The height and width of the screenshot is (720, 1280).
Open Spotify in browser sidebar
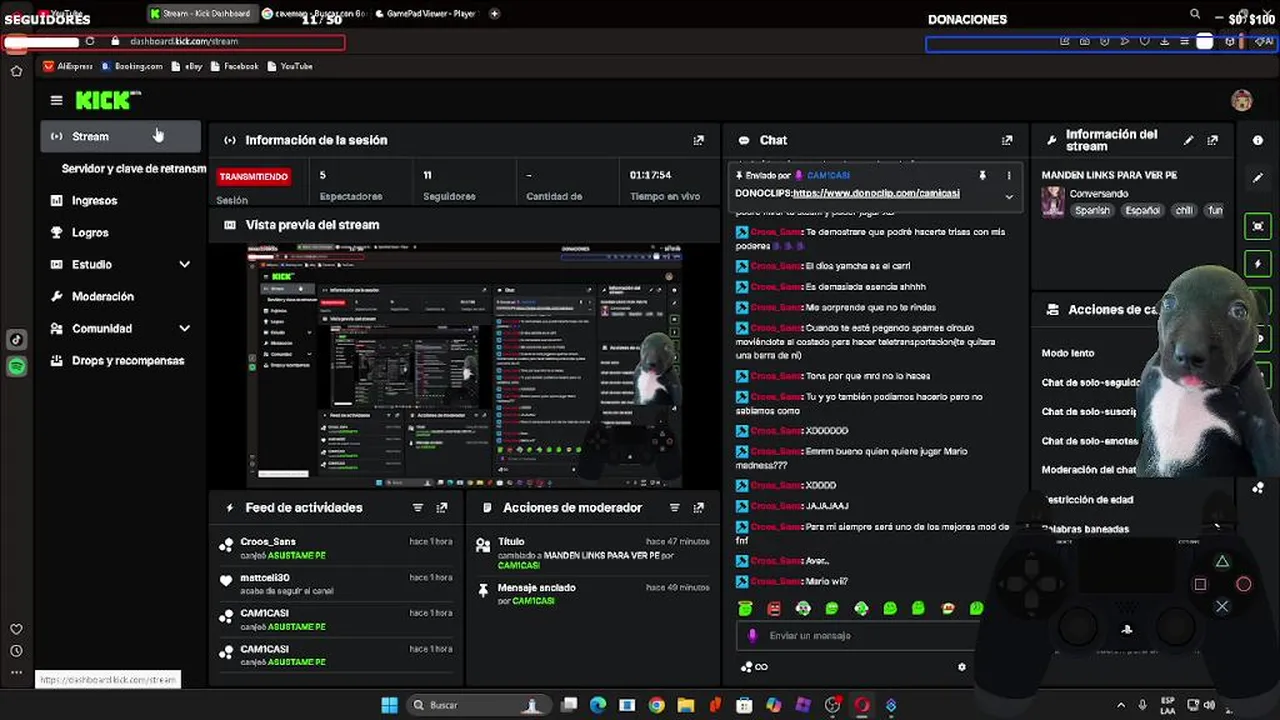coord(16,367)
